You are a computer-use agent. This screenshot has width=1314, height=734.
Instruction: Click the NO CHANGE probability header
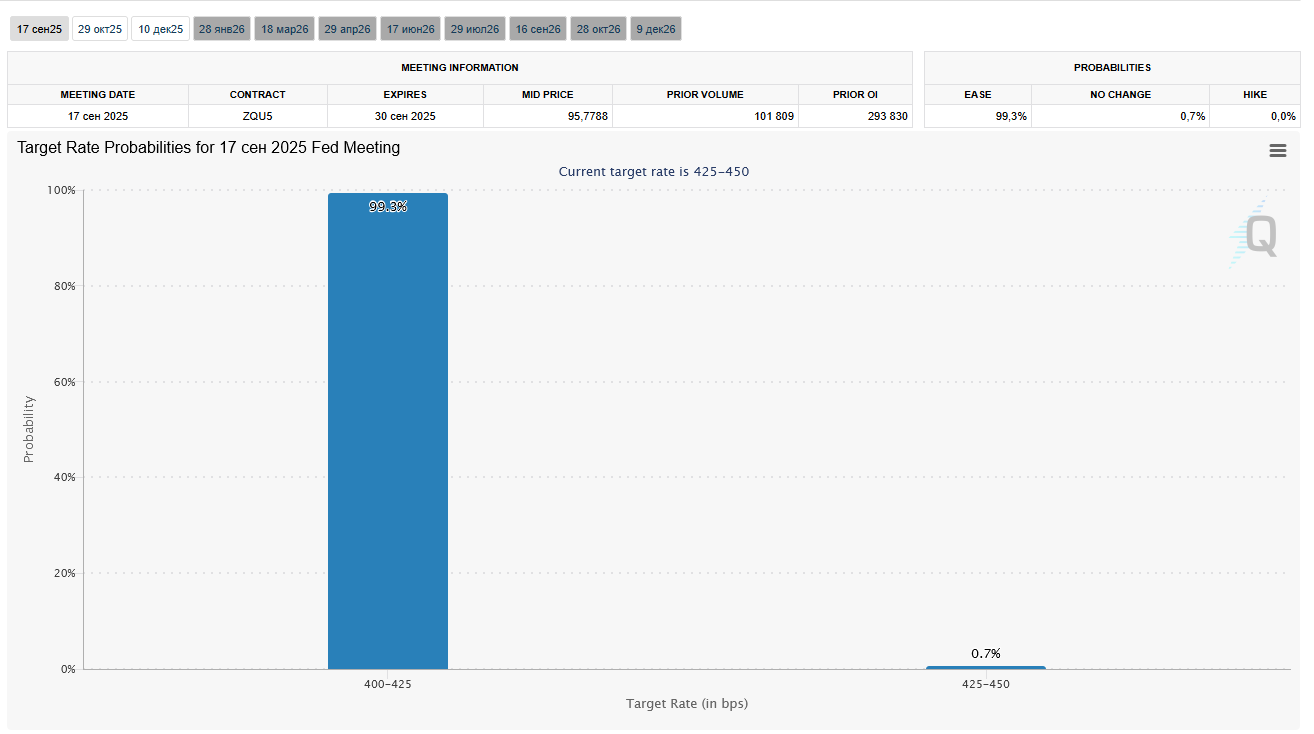point(1120,95)
